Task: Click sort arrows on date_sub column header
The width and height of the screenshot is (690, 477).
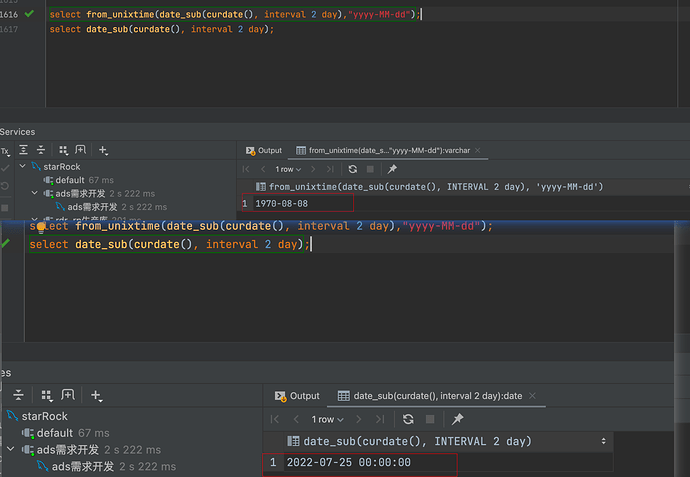Action: tap(603, 441)
